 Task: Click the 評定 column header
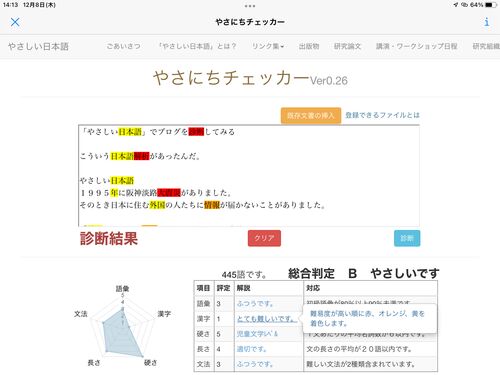[x=223, y=288]
